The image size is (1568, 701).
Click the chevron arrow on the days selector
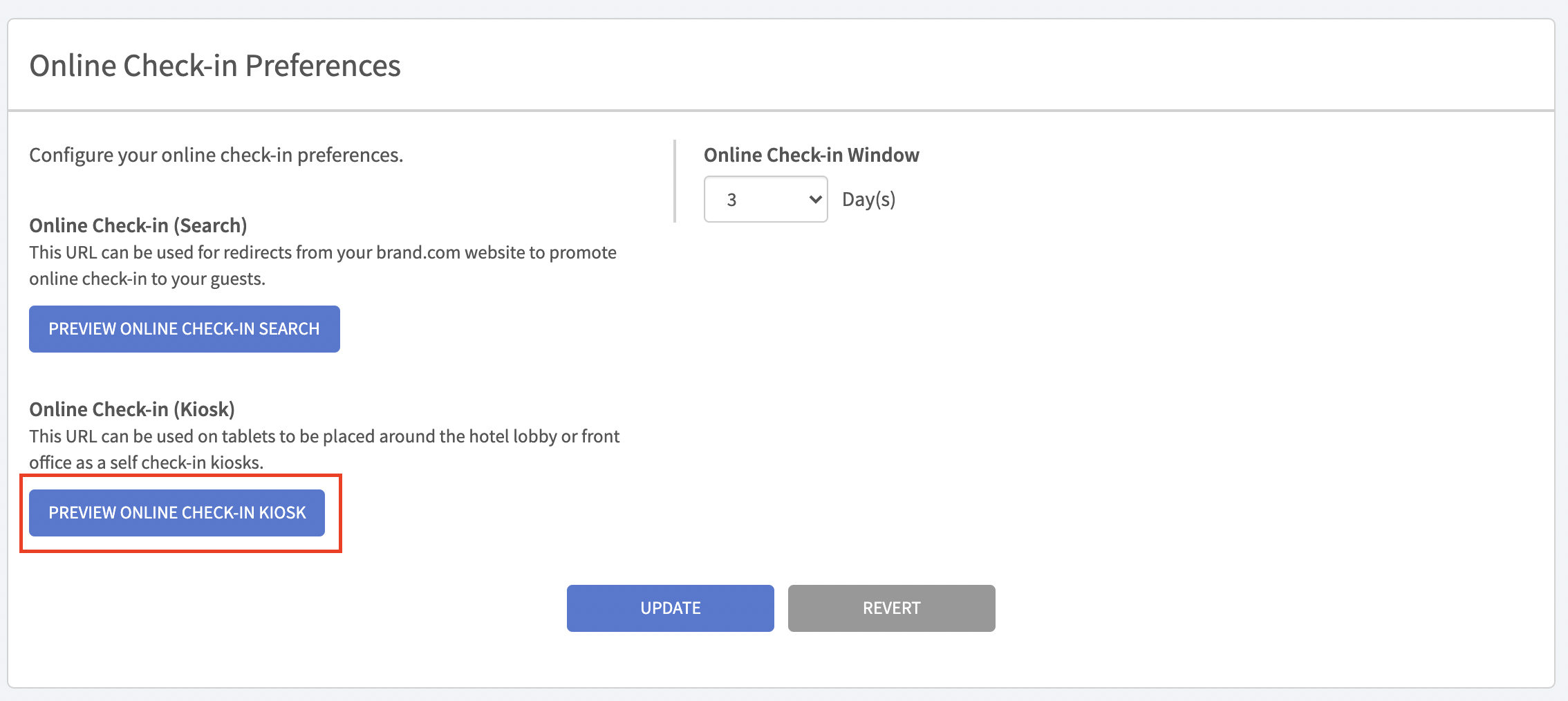click(815, 199)
